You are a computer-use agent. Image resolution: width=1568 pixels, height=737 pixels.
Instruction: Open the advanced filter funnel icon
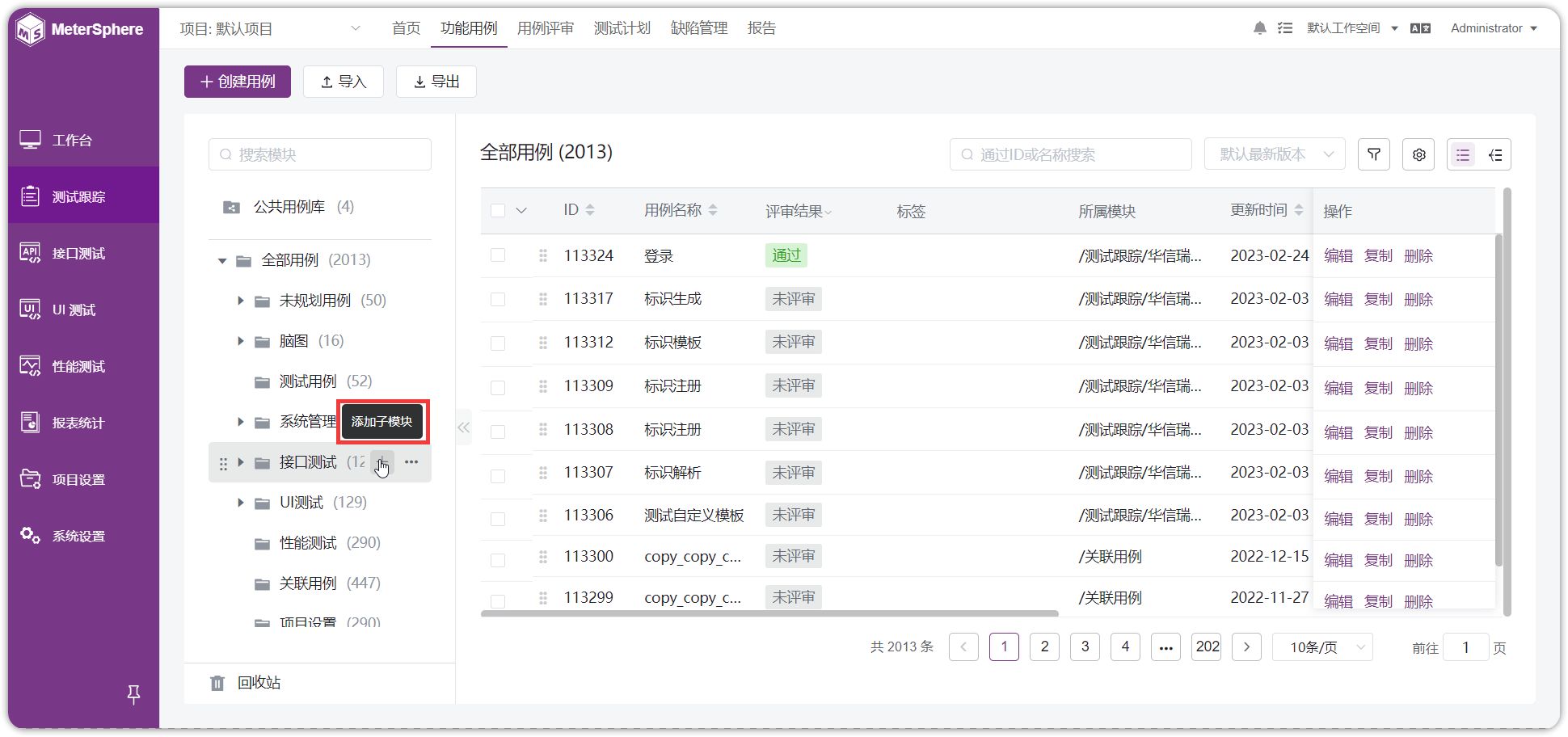click(x=1374, y=154)
